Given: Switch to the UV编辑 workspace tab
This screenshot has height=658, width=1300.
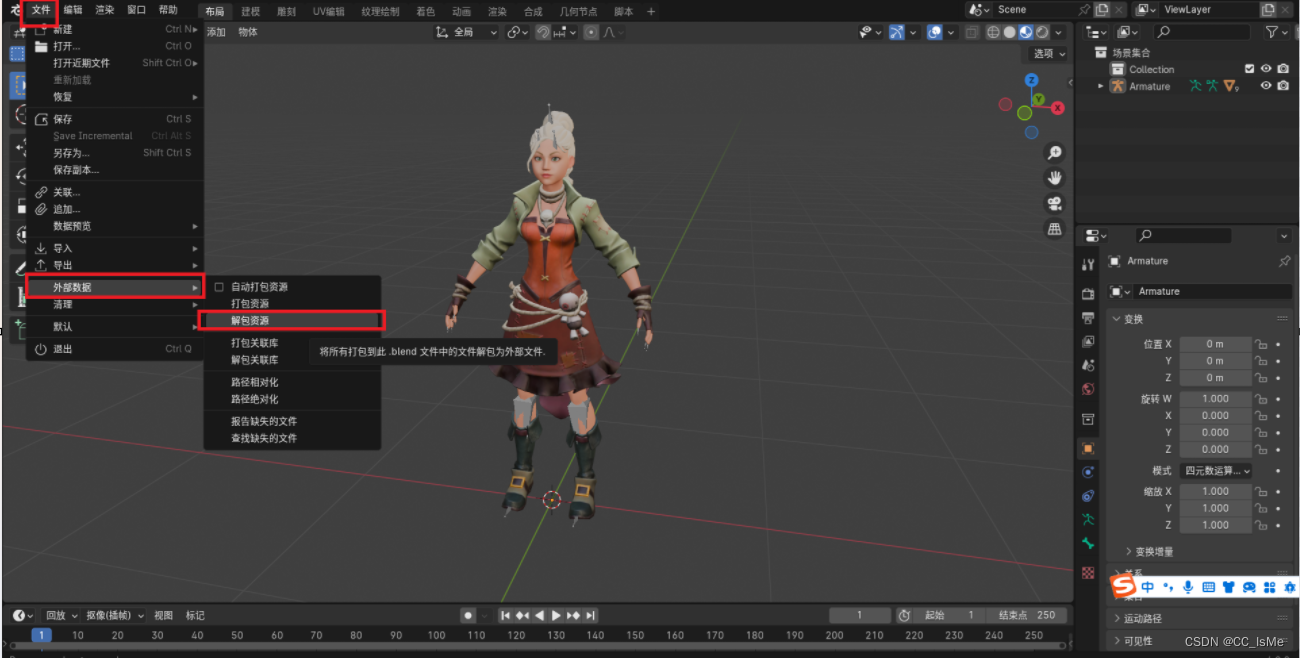Looking at the screenshot, I should pos(328,11).
